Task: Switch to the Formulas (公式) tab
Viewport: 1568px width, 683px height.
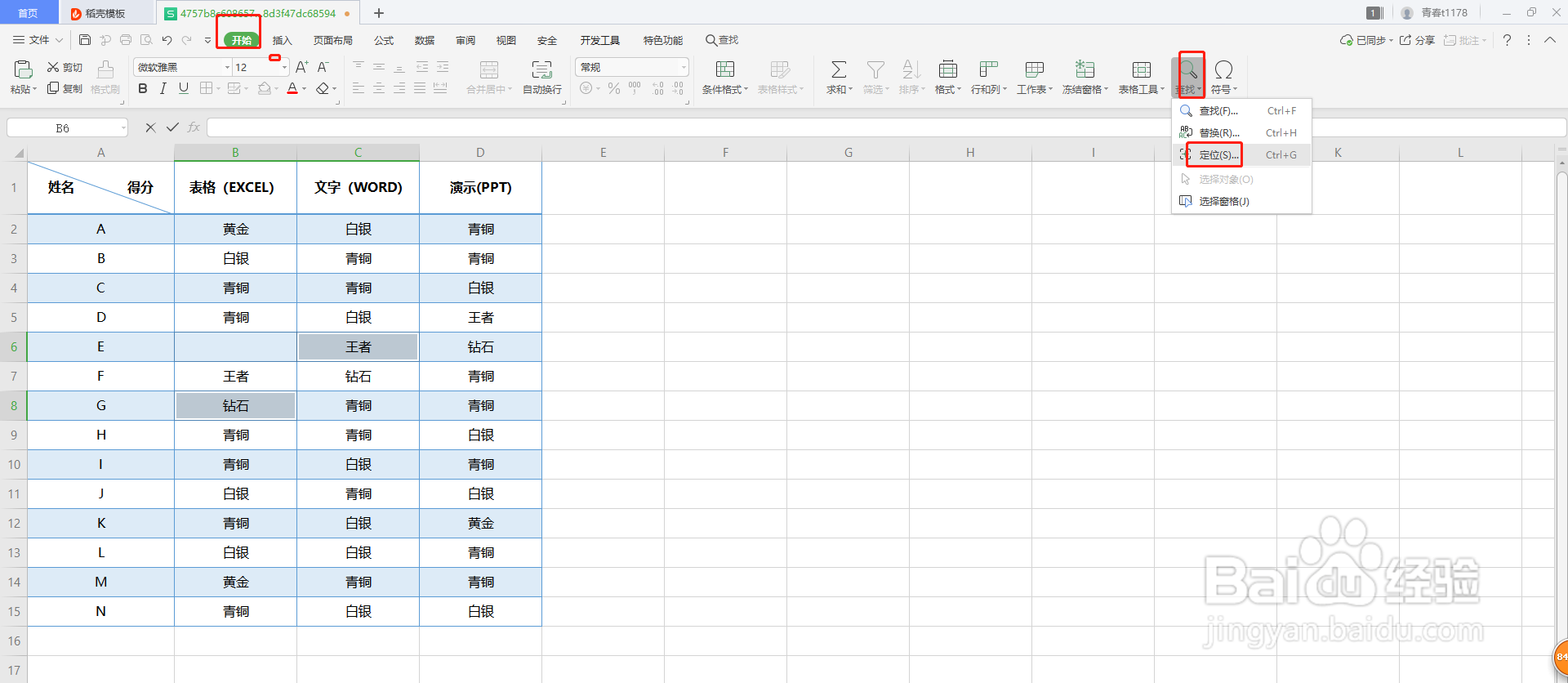Action: 384,40
